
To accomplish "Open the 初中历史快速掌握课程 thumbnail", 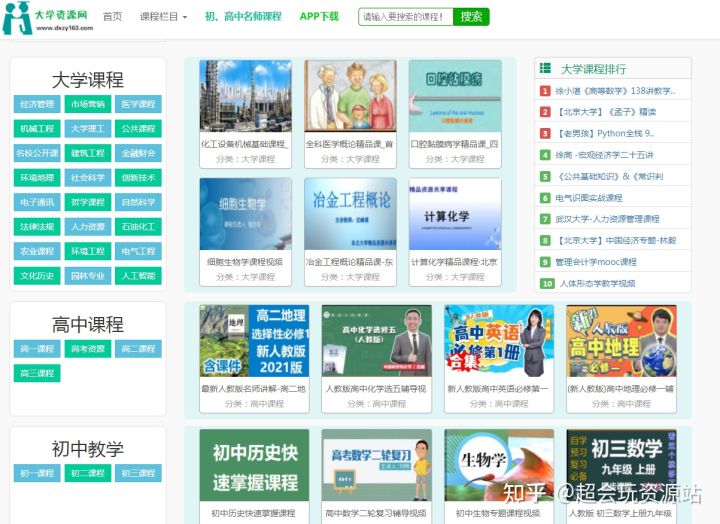I will [x=254, y=466].
